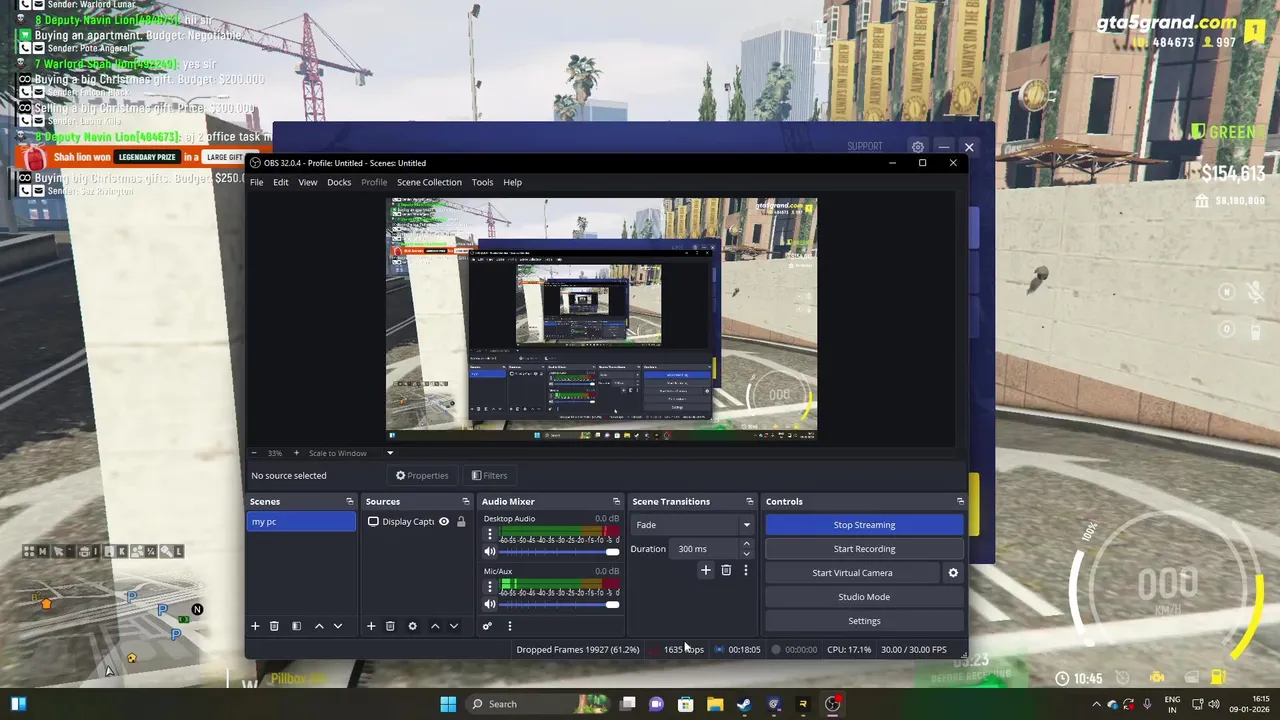
Task: Pop out the Audio Mixer dock
Action: tap(616, 501)
